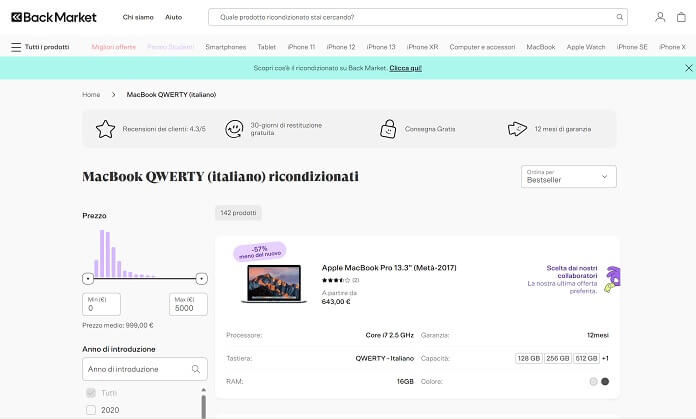Open Aiuto menu item
The width and height of the screenshot is (696, 419).
pyautogui.click(x=174, y=17)
